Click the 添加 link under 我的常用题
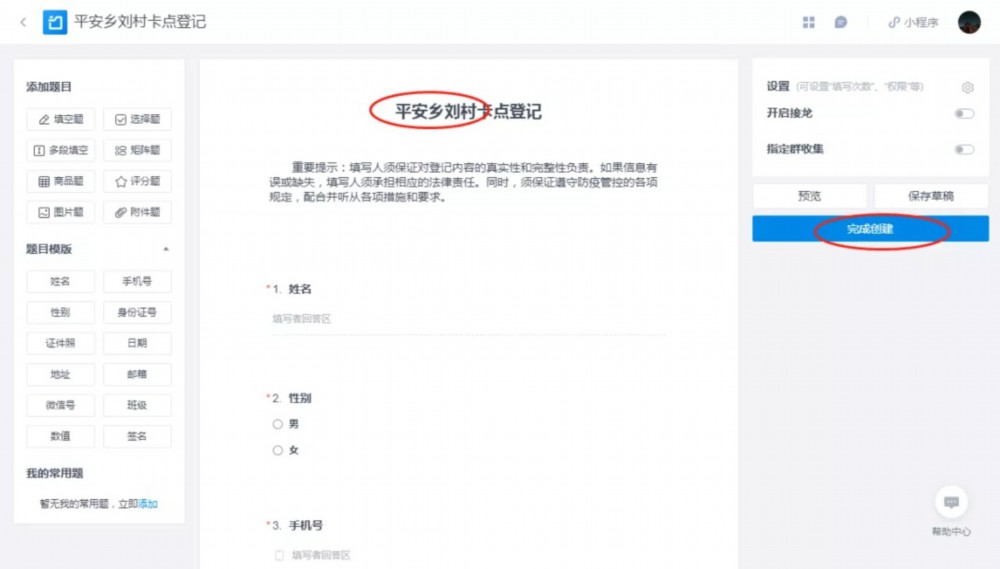The height and width of the screenshot is (569, 1000). click(x=148, y=504)
